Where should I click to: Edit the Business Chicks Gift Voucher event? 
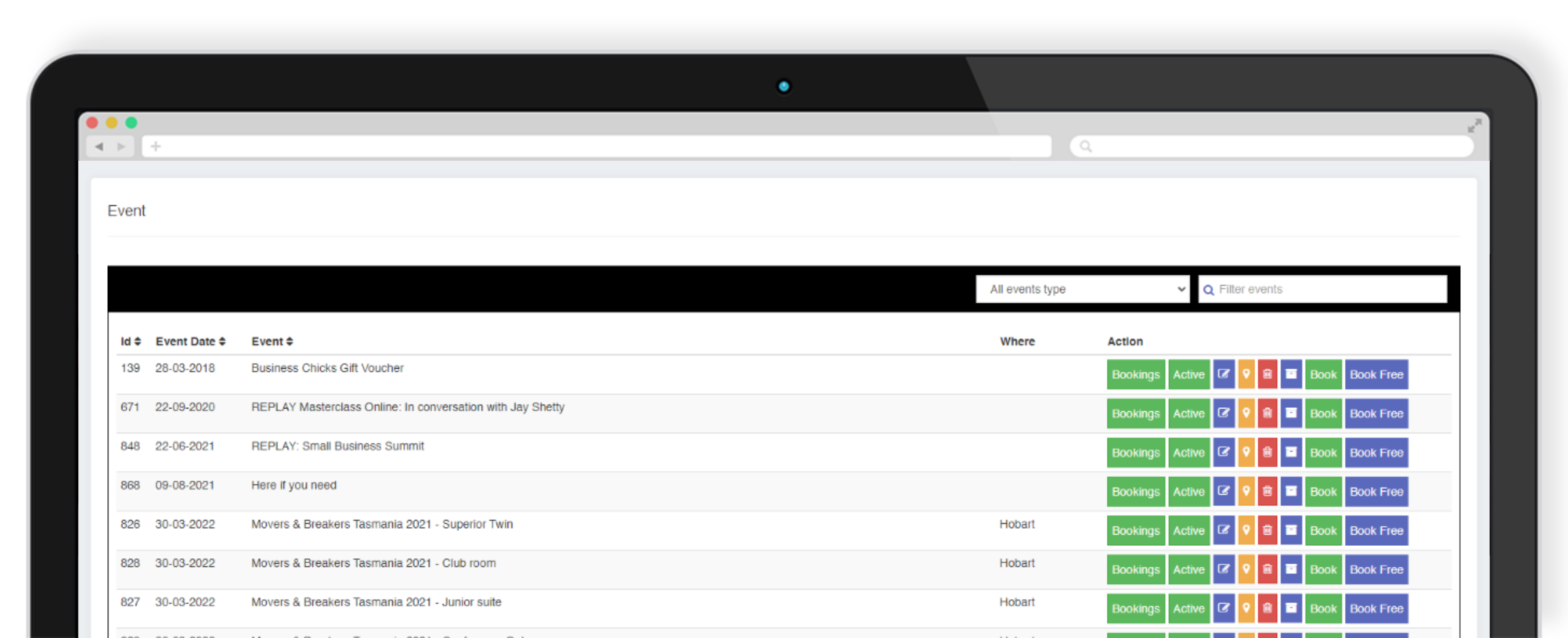tap(1224, 375)
